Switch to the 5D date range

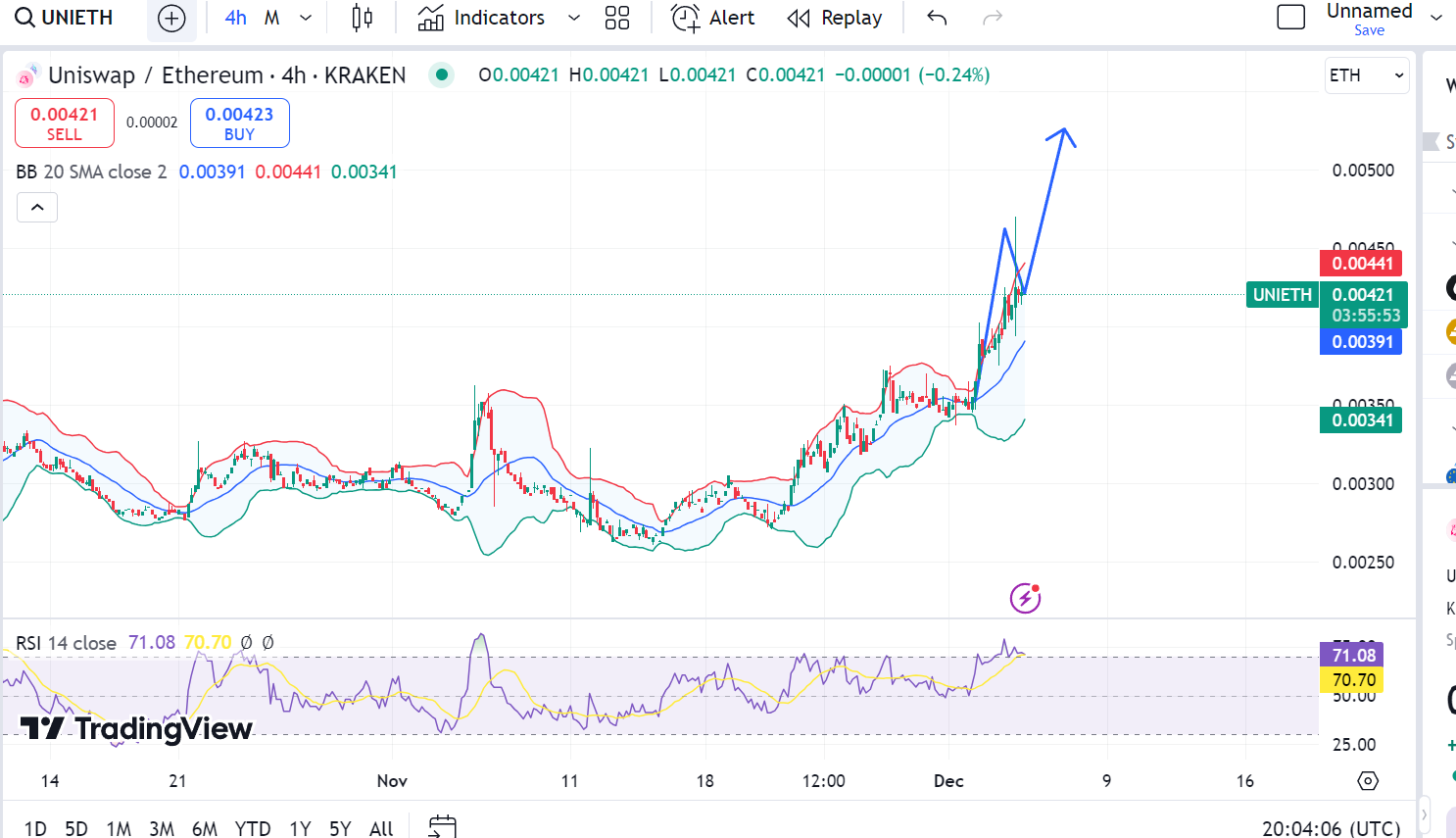pyautogui.click(x=76, y=828)
